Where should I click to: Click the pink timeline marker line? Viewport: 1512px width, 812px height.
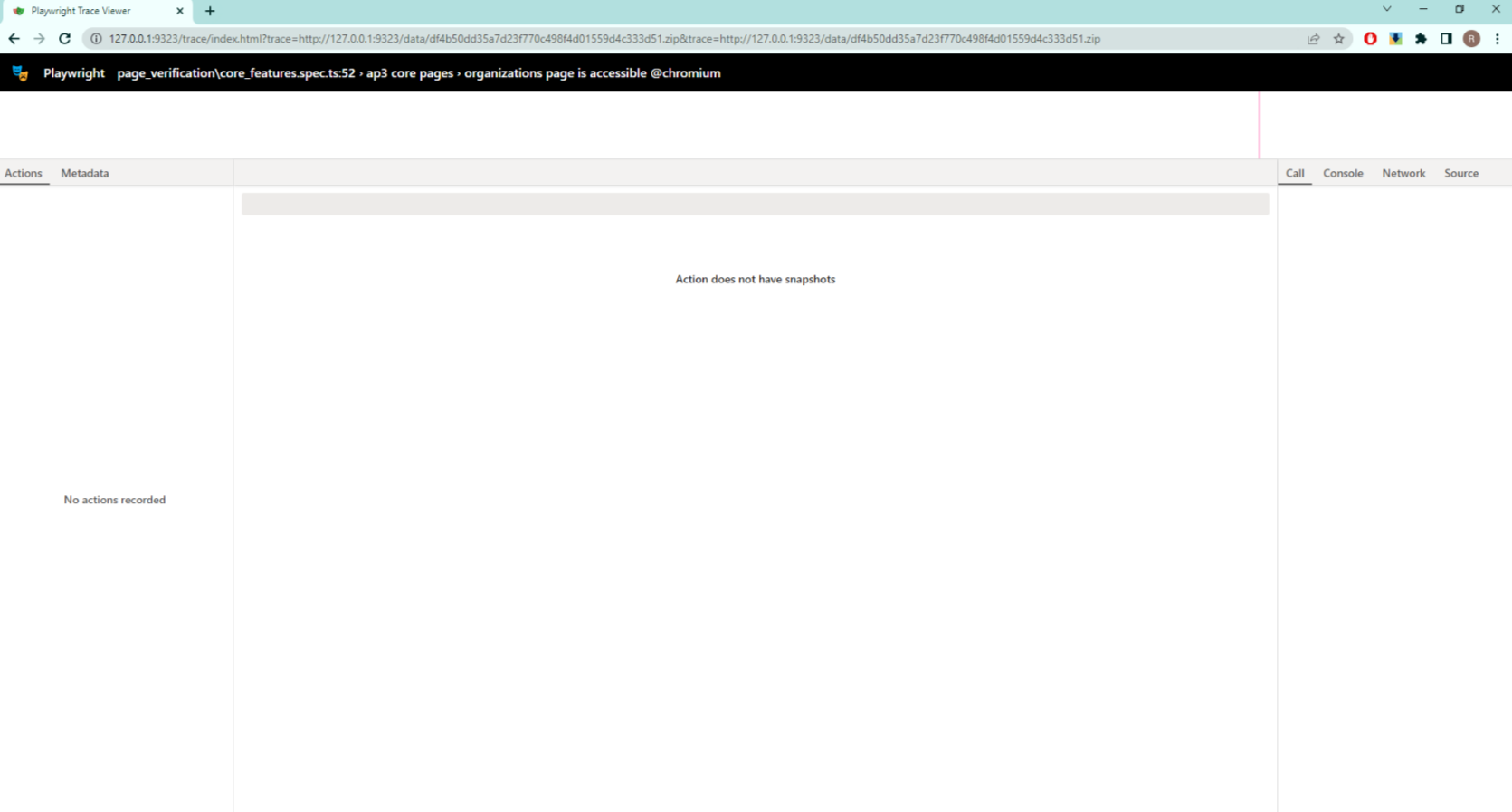pos(1259,125)
